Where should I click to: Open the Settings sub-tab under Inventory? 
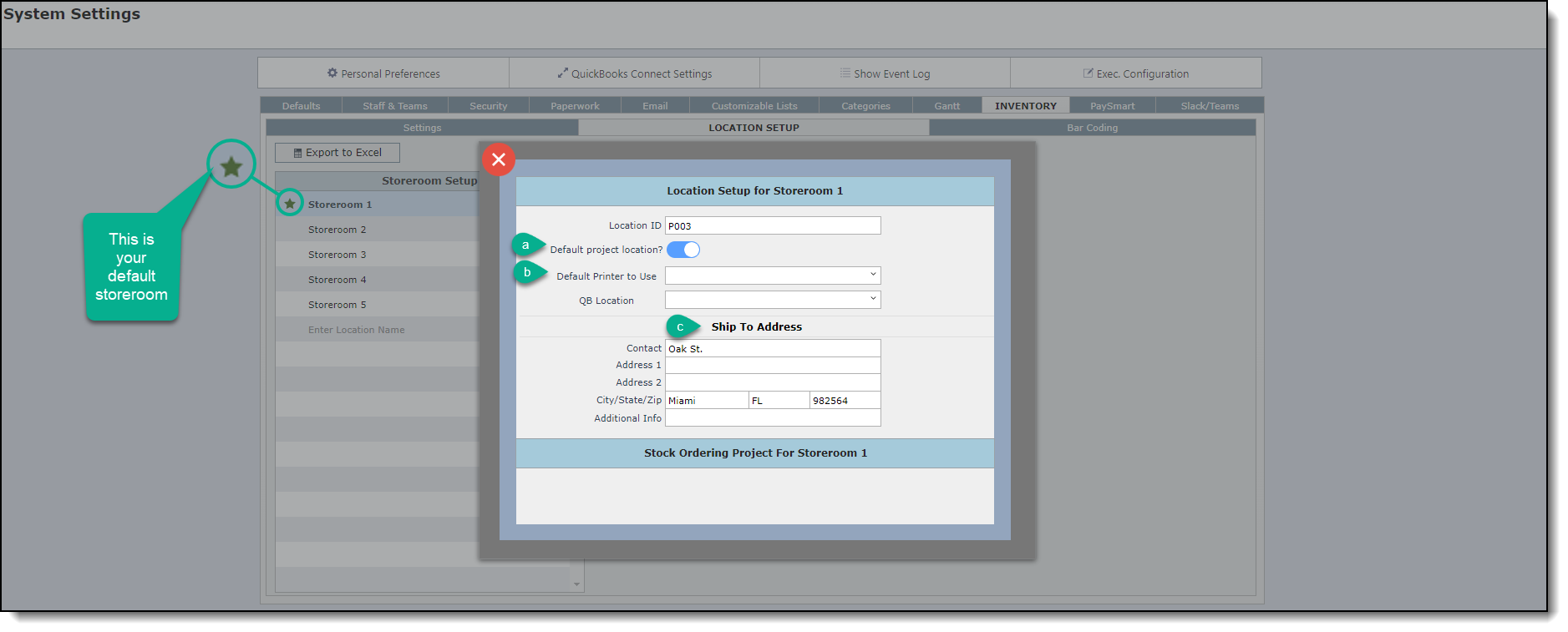[x=422, y=128]
